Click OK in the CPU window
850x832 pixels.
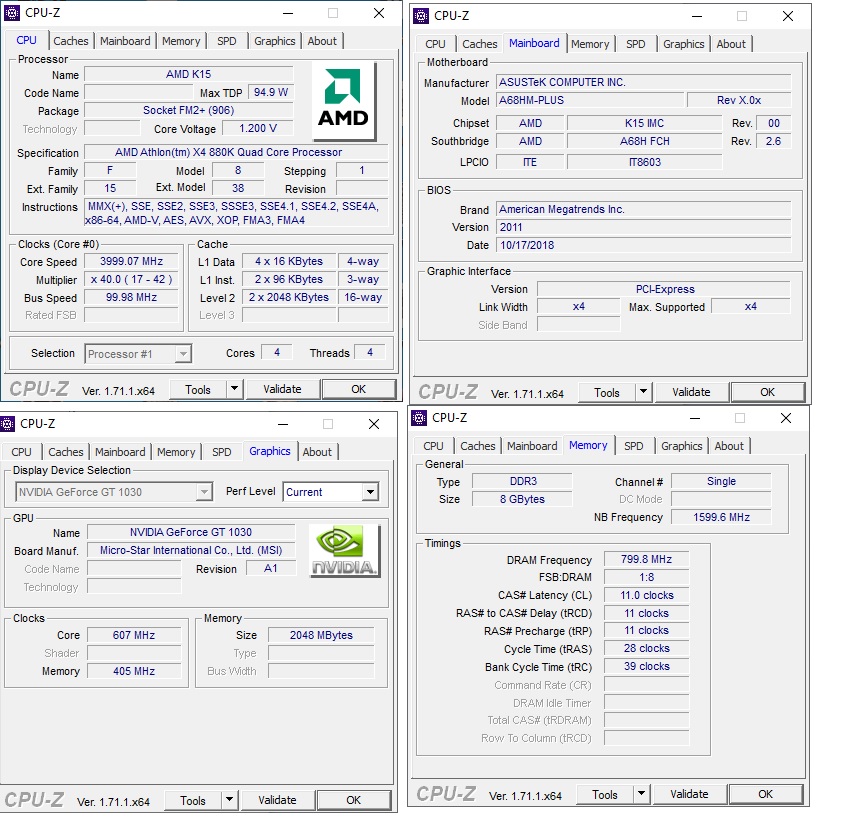(x=358, y=389)
